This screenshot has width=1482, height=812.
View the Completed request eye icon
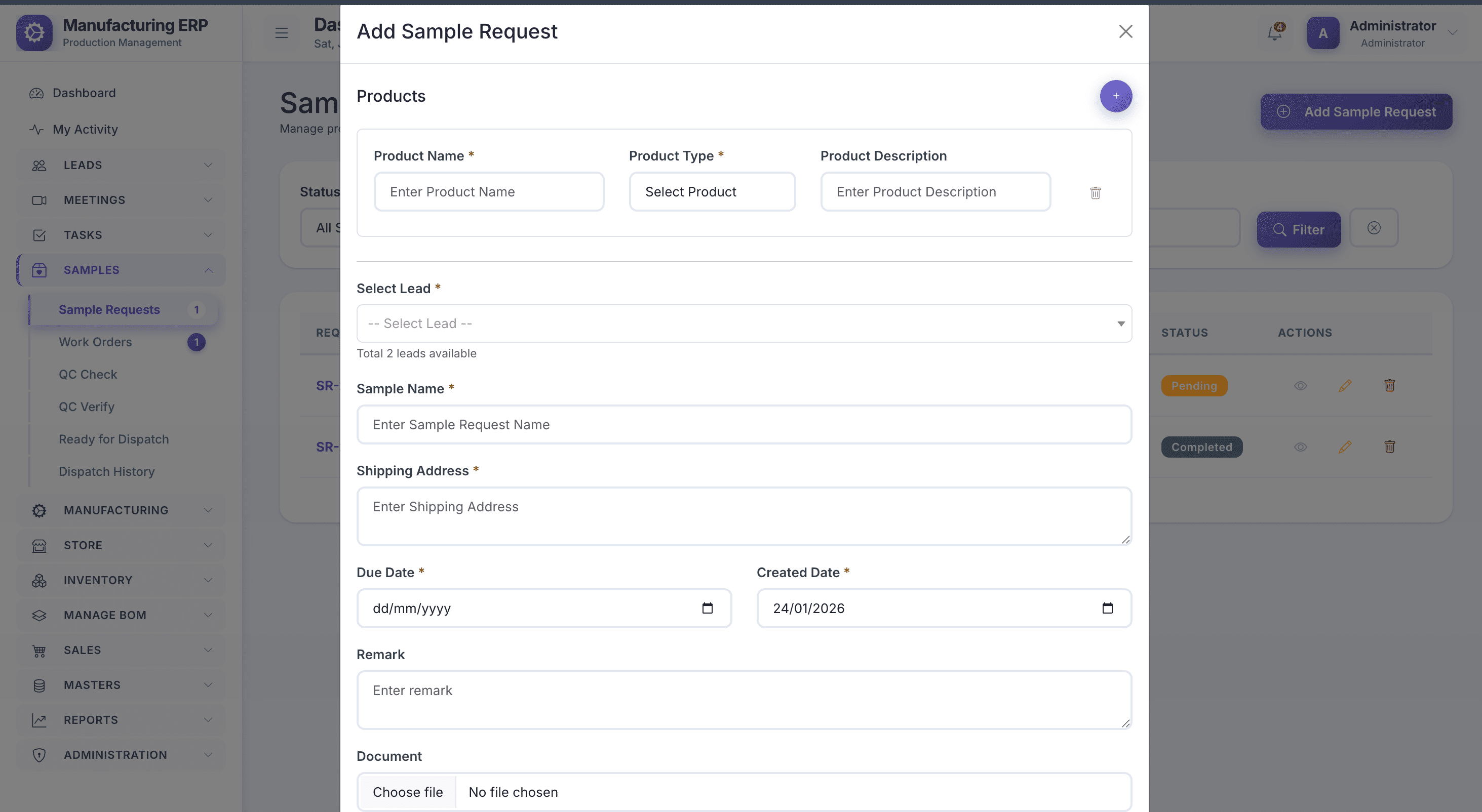point(1300,447)
